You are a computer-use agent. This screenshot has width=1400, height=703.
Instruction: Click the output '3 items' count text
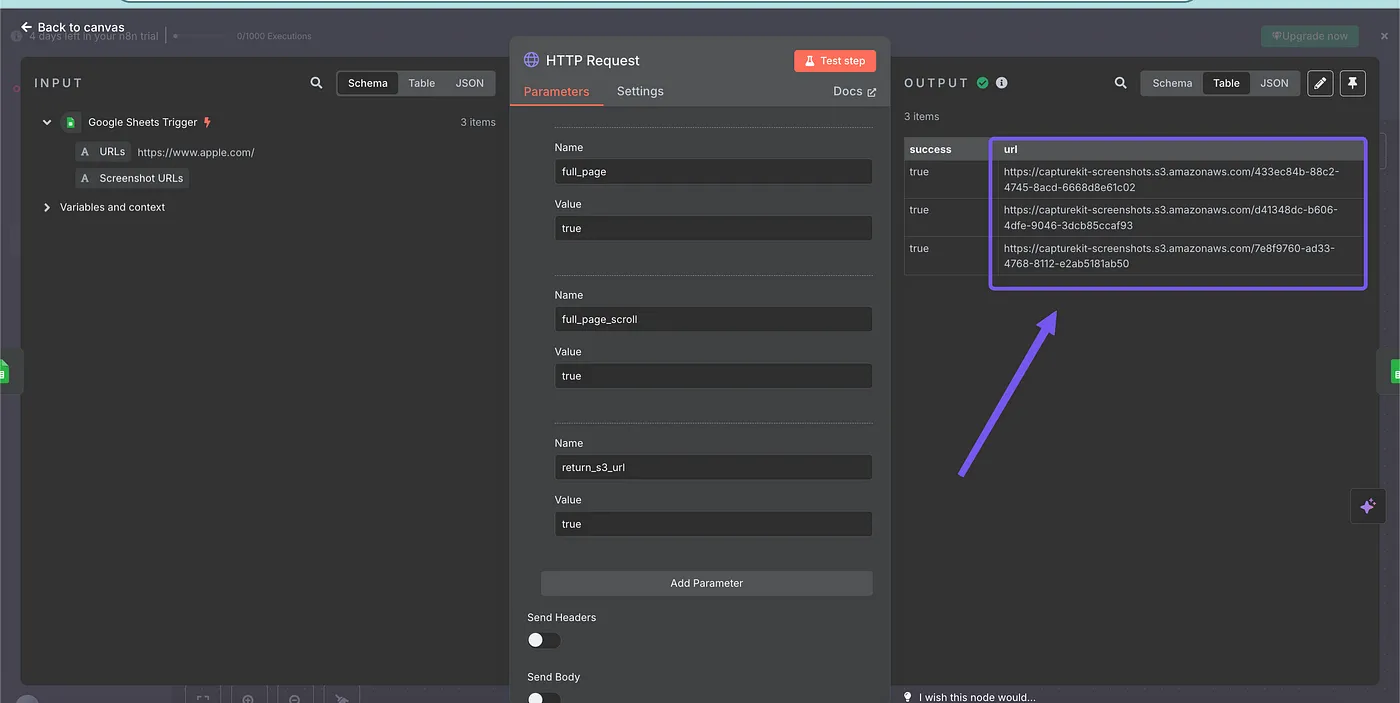[x=922, y=116]
